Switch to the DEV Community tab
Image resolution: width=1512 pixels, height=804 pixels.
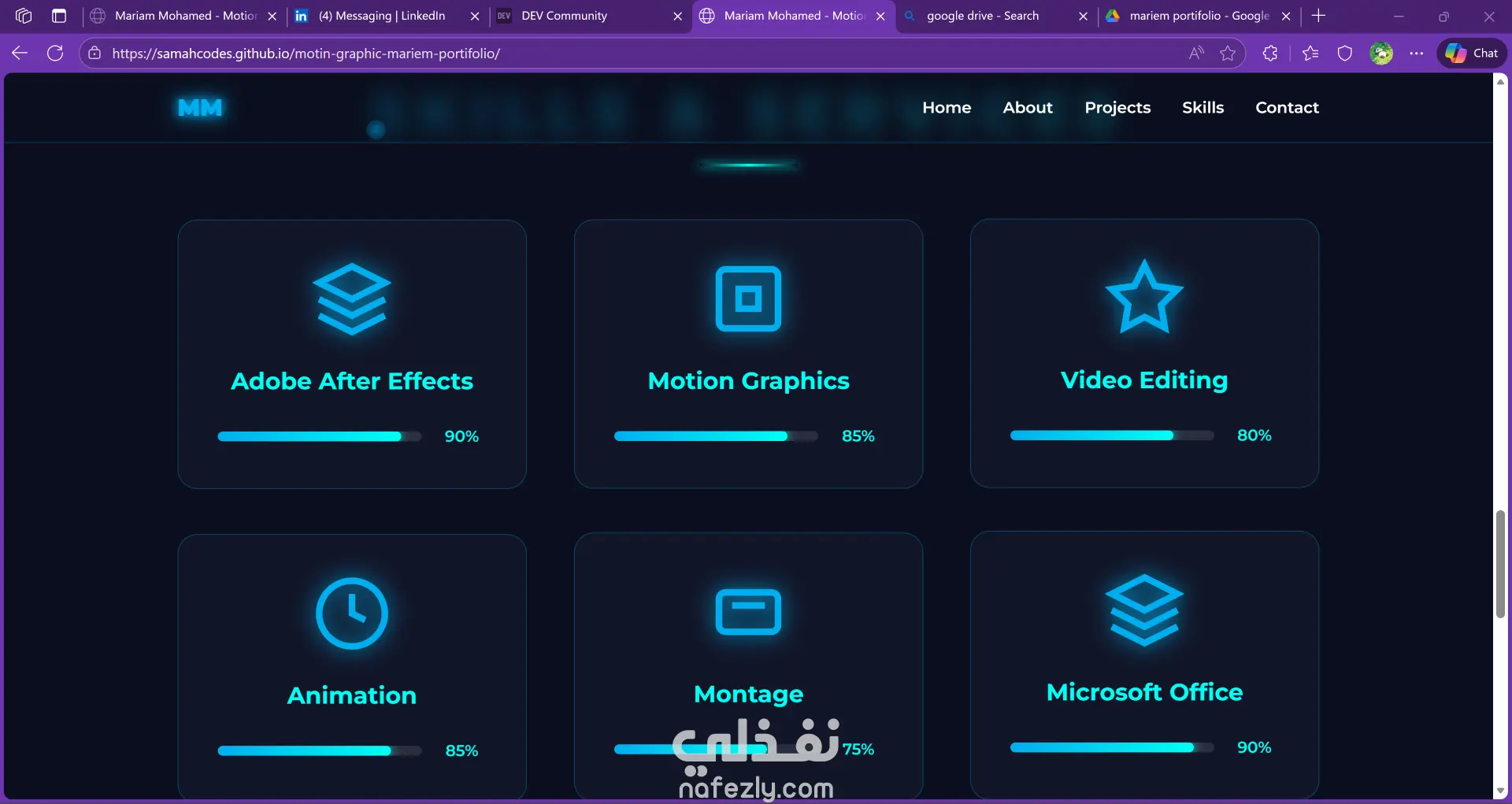click(589, 16)
